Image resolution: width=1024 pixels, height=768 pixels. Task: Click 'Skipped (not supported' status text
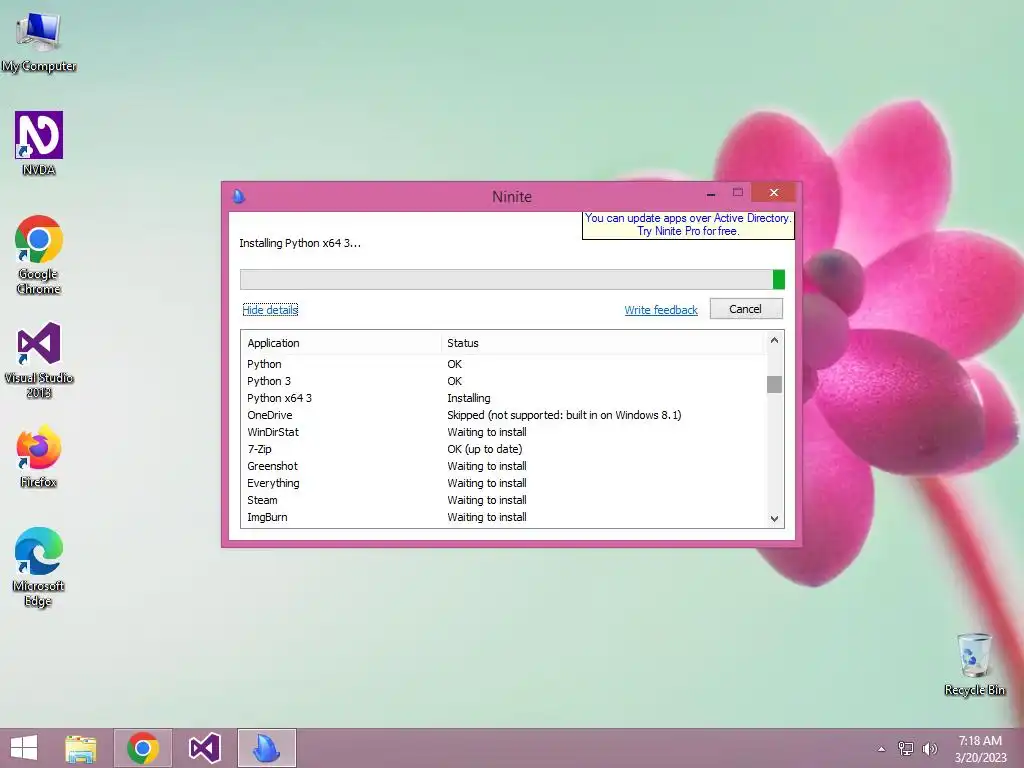pos(564,415)
